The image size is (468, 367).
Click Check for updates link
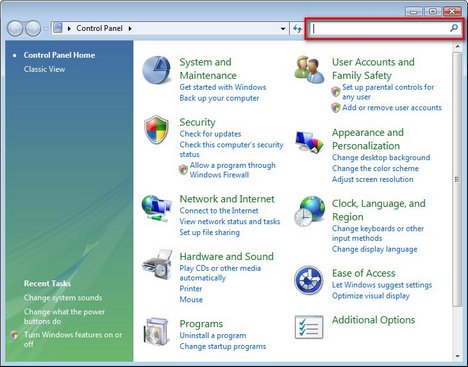coord(210,134)
